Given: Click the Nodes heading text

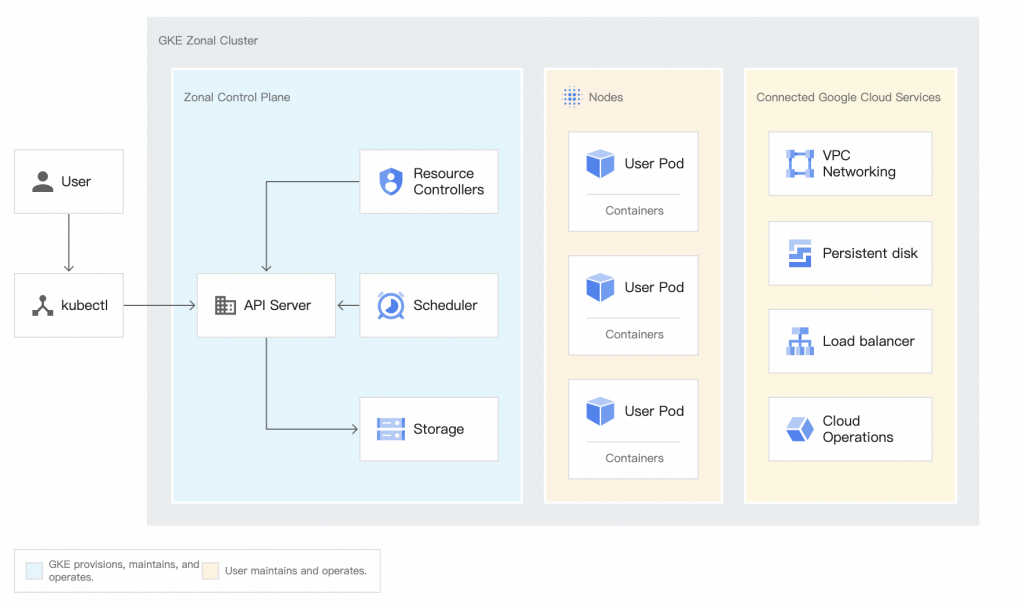Looking at the screenshot, I should point(605,97).
